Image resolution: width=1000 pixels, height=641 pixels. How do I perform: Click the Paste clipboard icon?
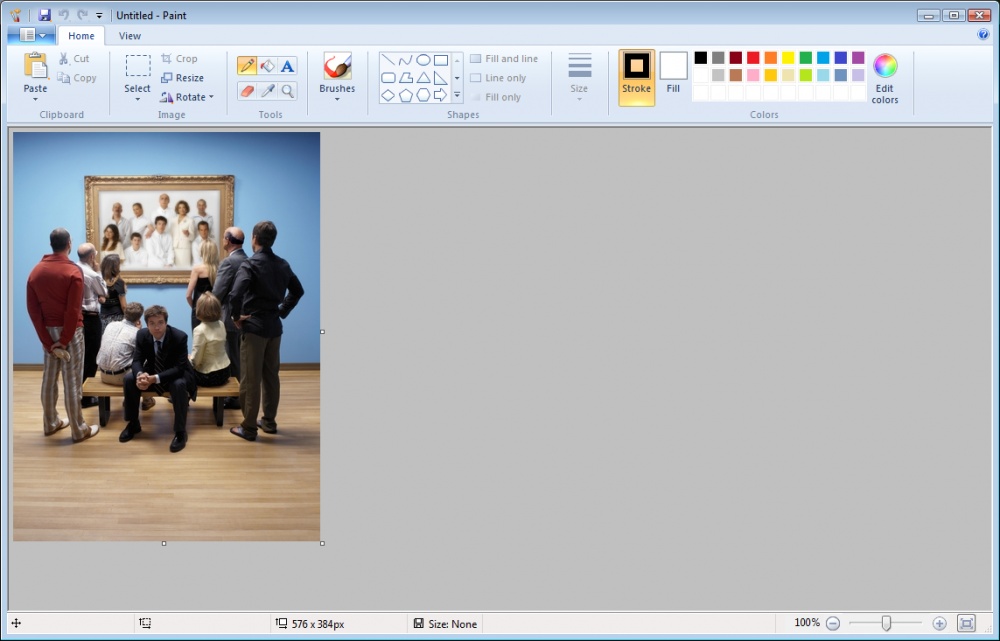36,66
